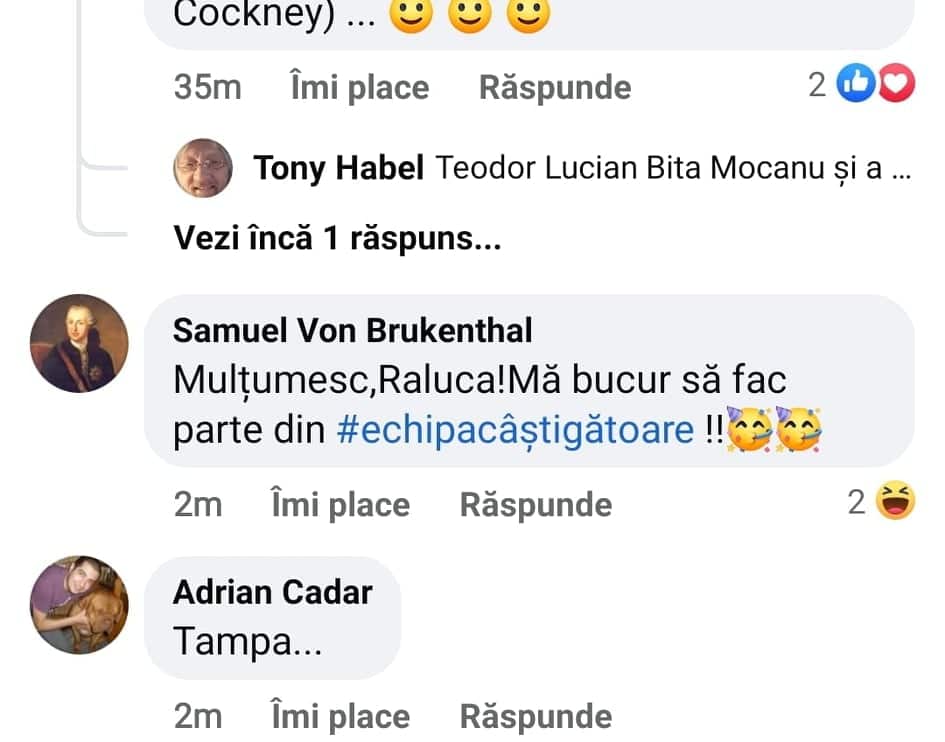Click the 35m timestamp on top comment
Image resolution: width=945 pixels, height=742 pixels.
point(207,88)
